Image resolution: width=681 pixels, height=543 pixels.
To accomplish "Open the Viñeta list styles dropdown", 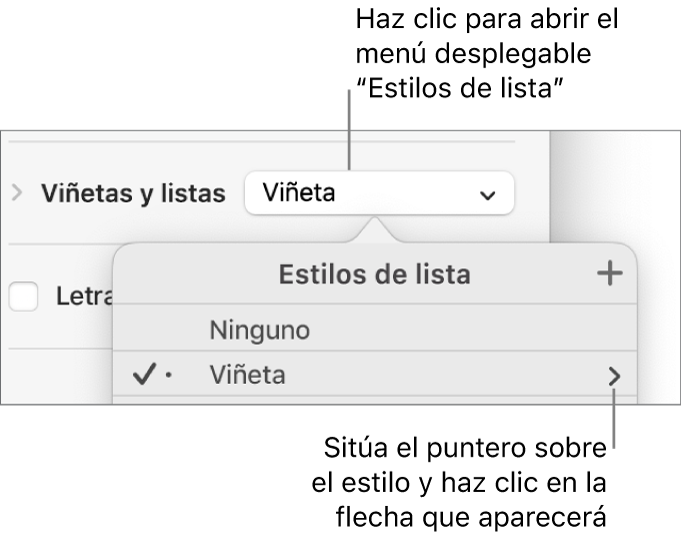I will point(377,194).
